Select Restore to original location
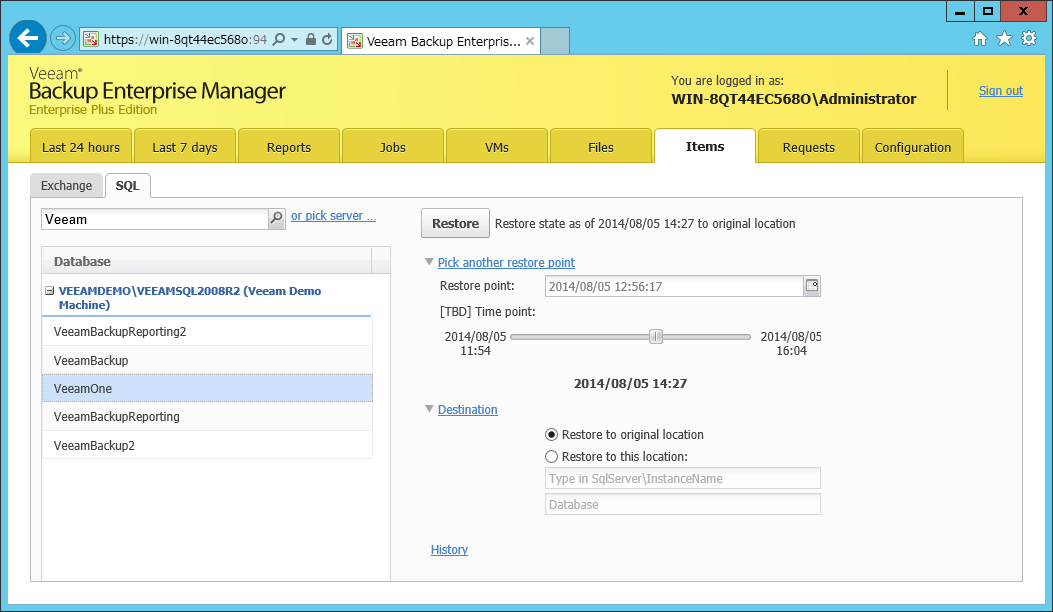 (551, 435)
